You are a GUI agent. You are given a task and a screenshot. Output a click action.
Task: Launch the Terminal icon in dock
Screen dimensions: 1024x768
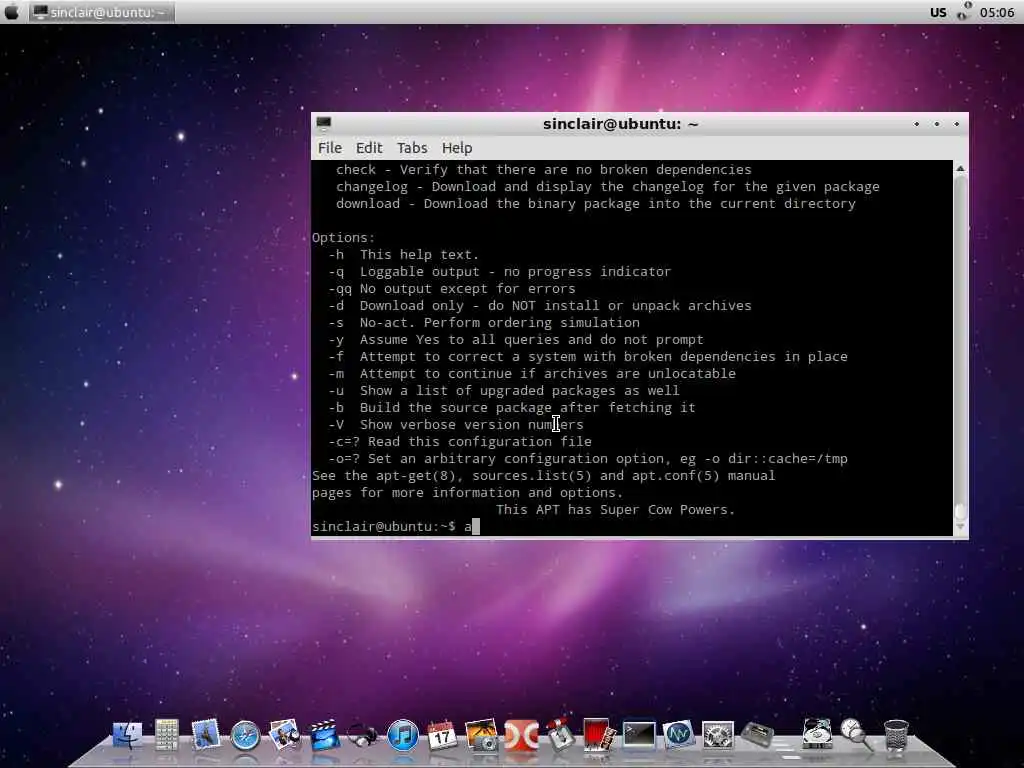639,735
